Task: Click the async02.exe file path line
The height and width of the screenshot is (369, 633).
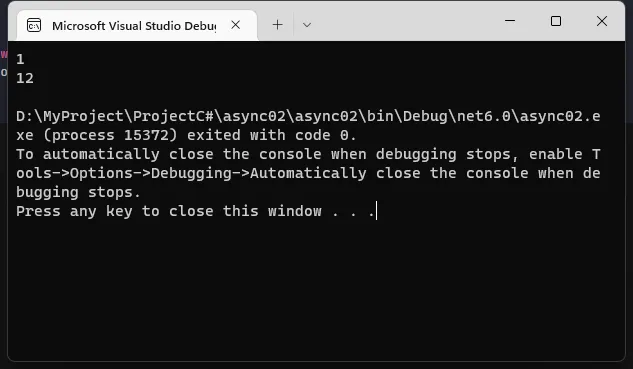Action: click(308, 116)
